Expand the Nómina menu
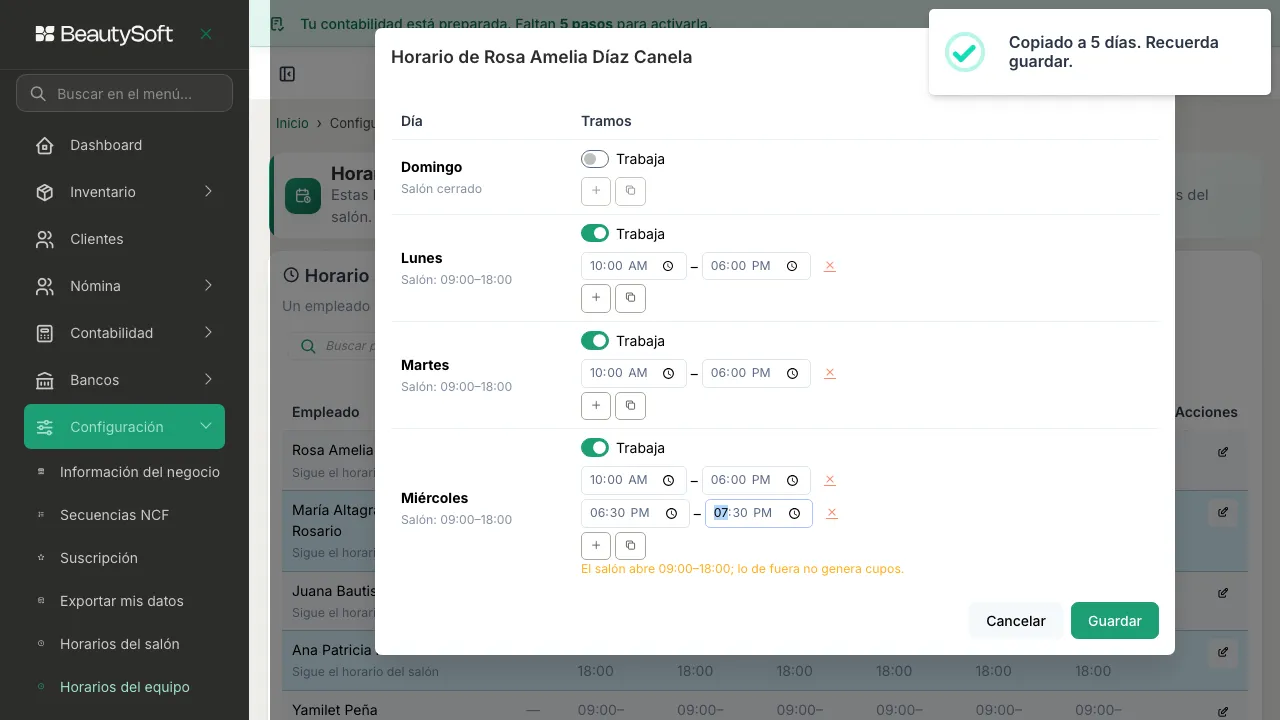The width and height of the screenshot is (1280, 720). point(124,286)
